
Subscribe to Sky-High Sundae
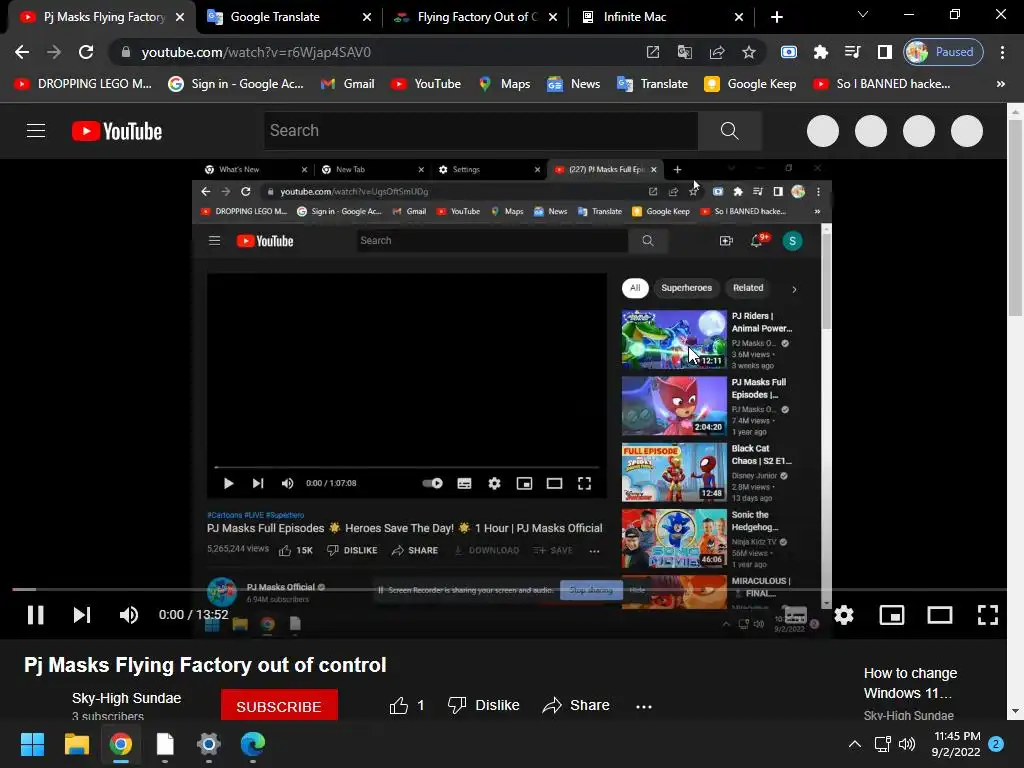279,706
